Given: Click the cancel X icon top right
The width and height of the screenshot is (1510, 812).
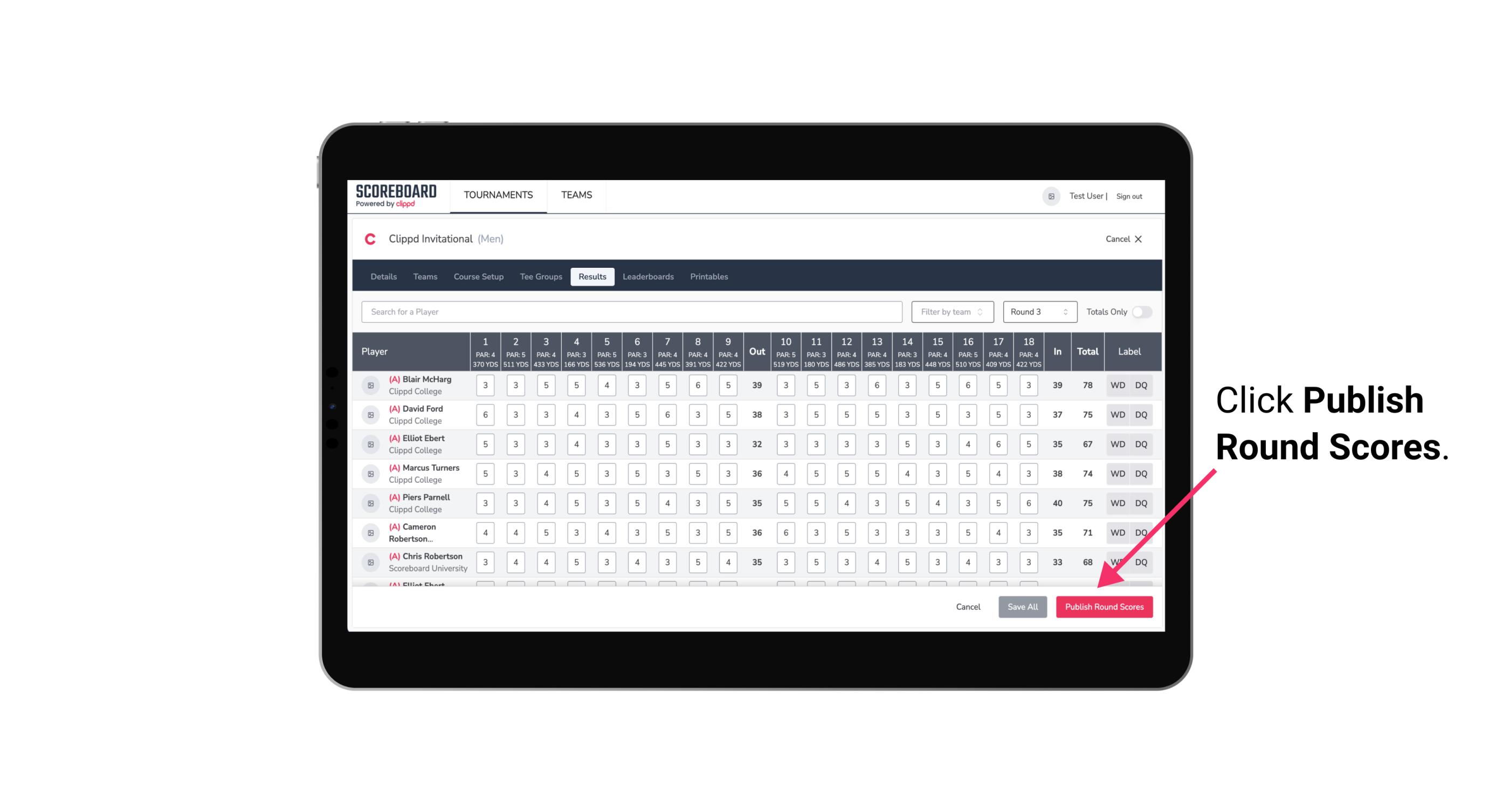Looking at the screenshot, I should (1138, 239).
